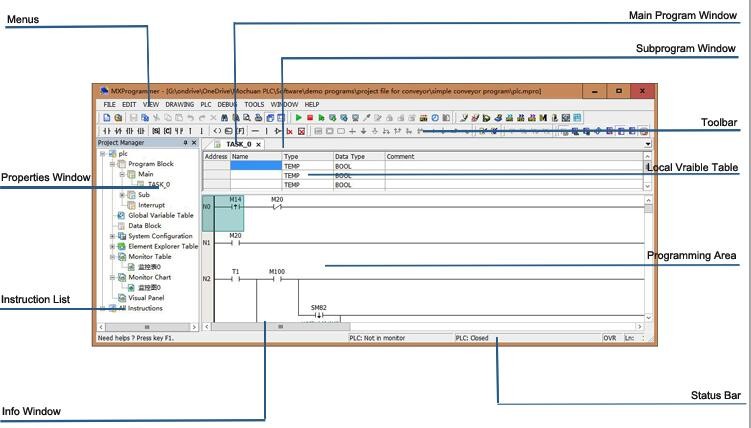
Task: Click the New file toolbar icon
Action: pos(106,118)
